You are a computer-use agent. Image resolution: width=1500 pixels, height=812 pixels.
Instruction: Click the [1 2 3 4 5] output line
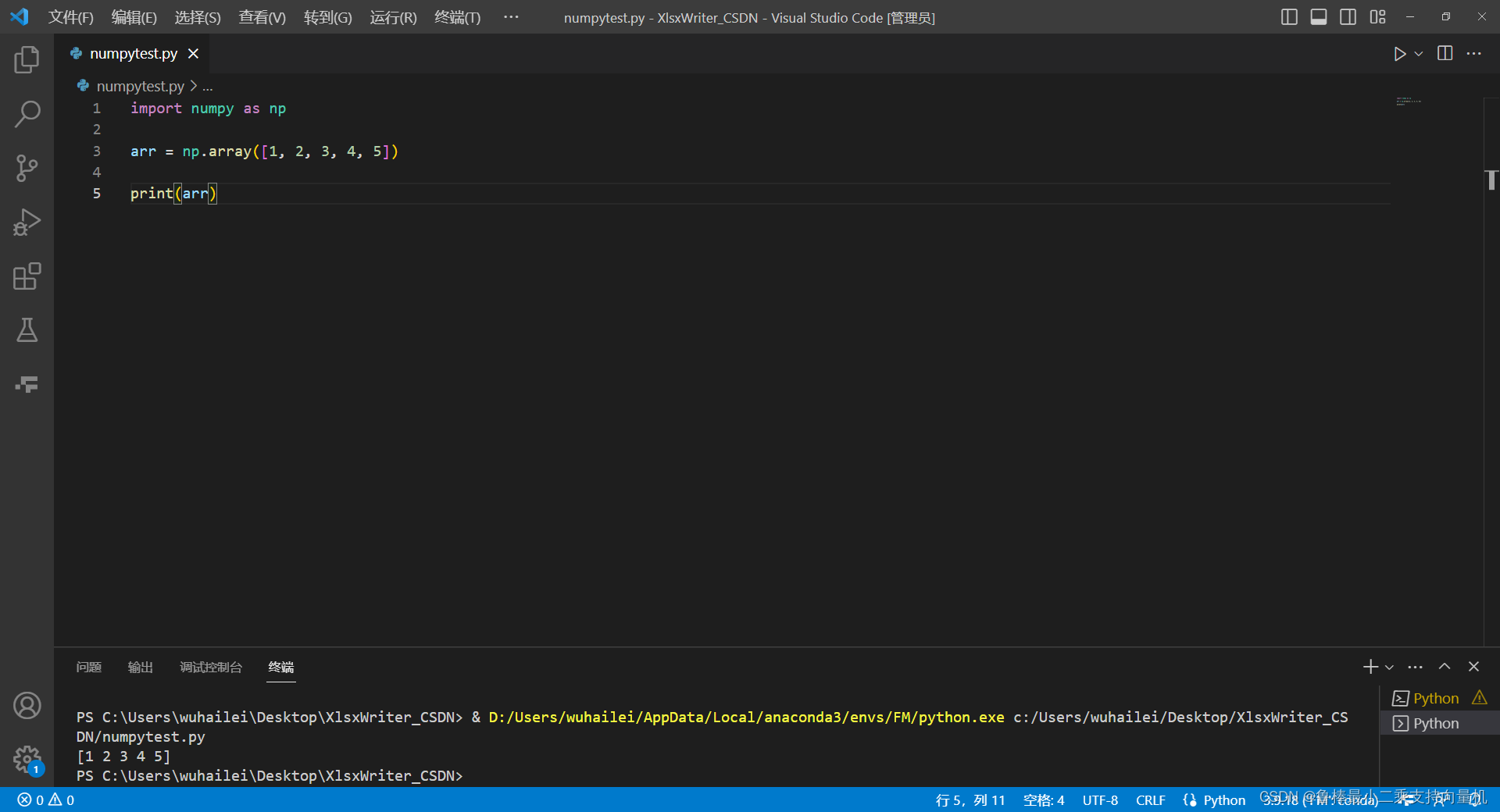[x=123, y=757]
